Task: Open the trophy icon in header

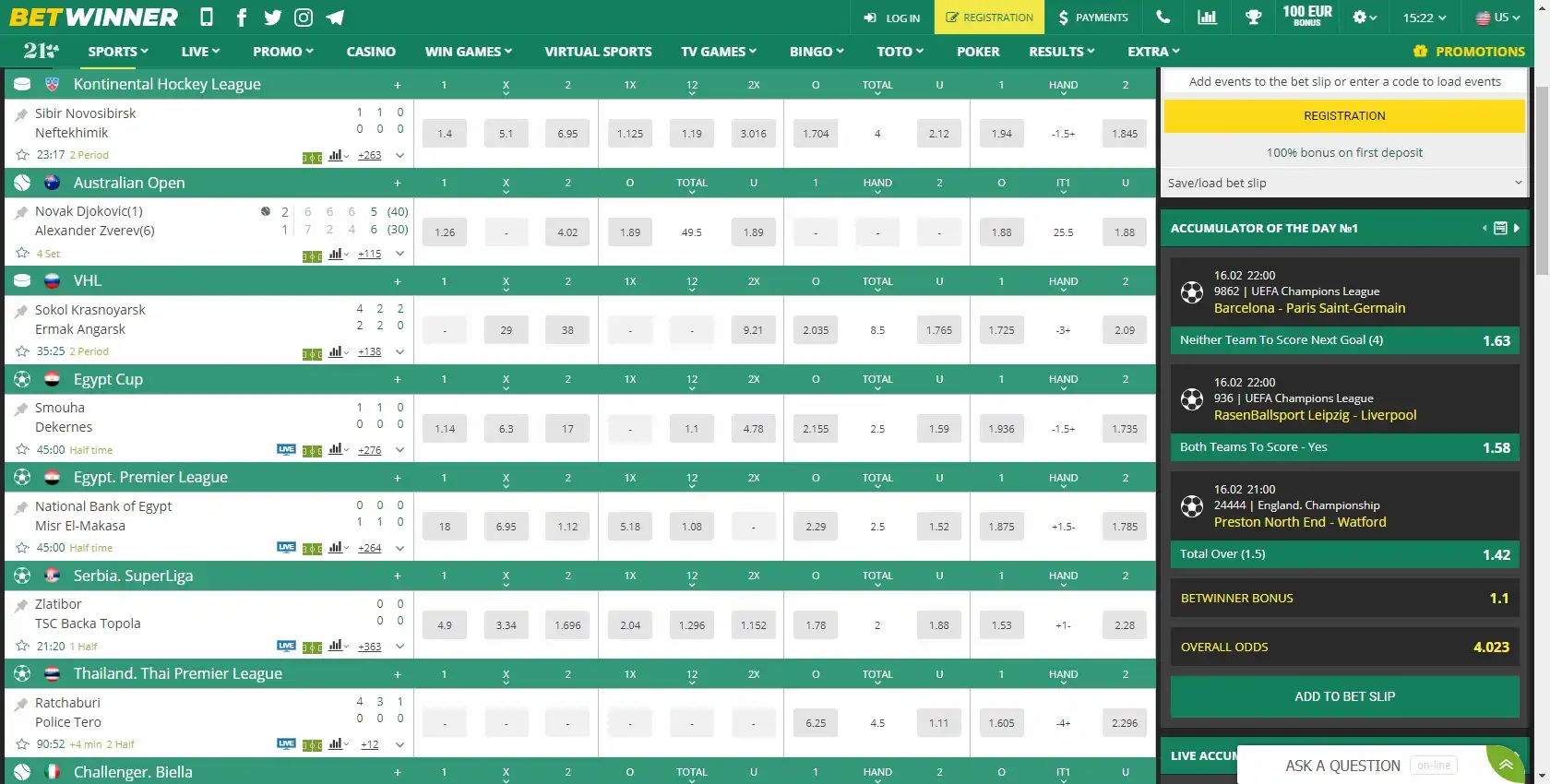Action: (1253, 17)
